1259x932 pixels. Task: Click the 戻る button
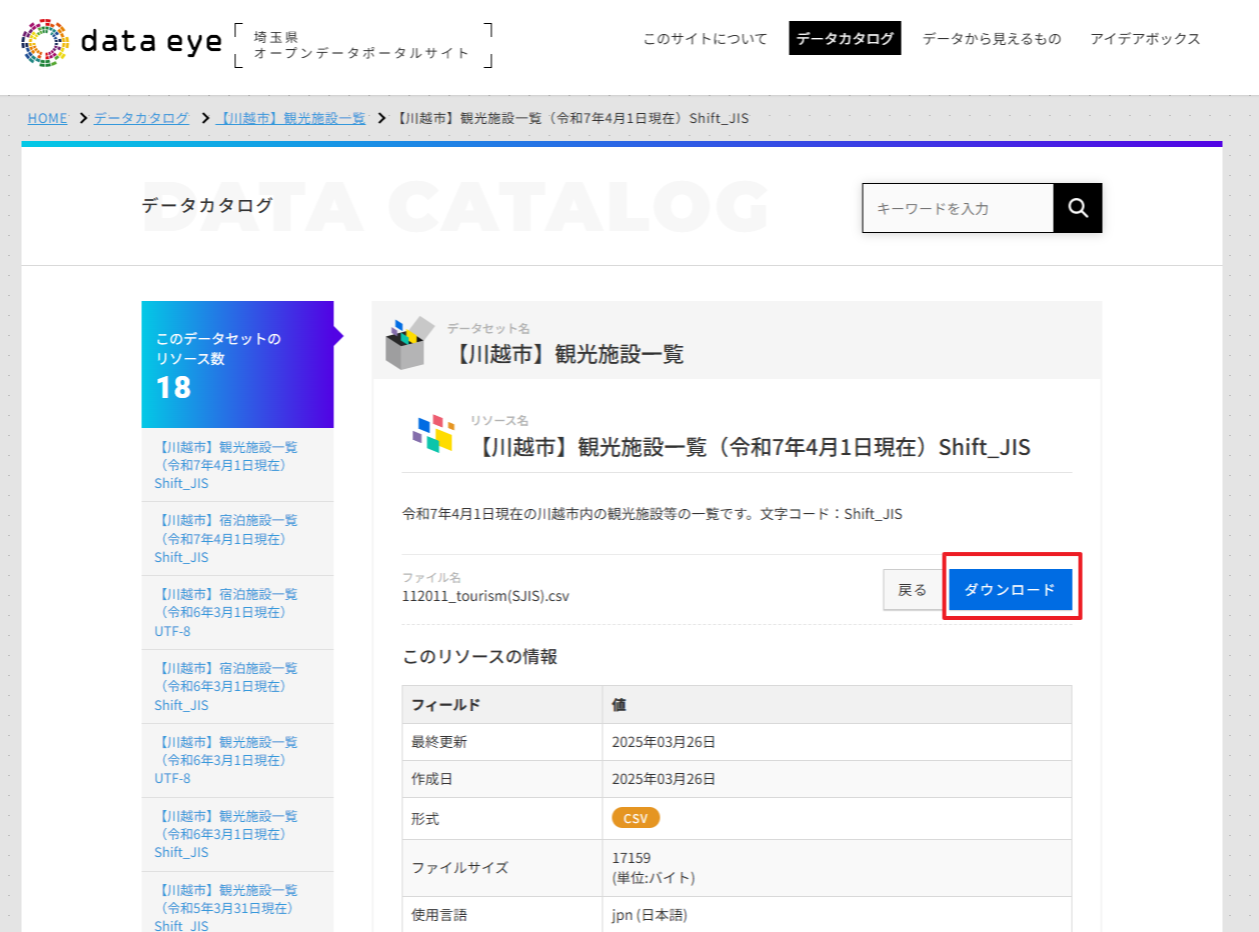912,590
